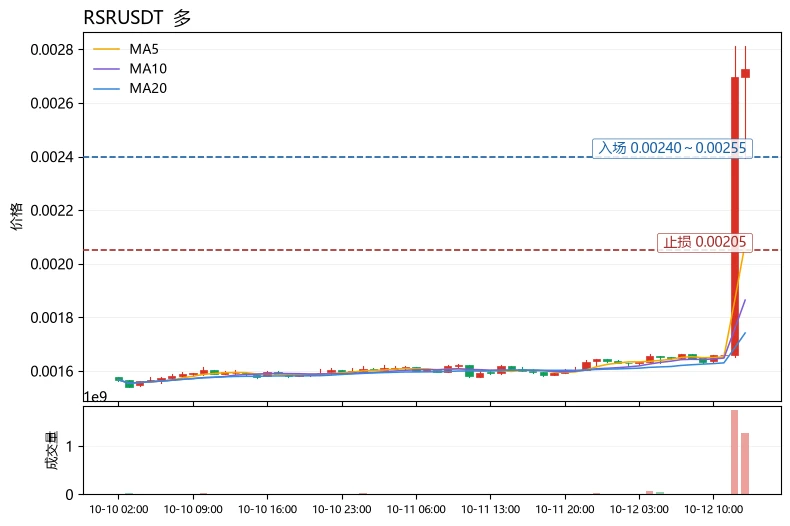Click the 0.0028 price axis label

[52, 50]
